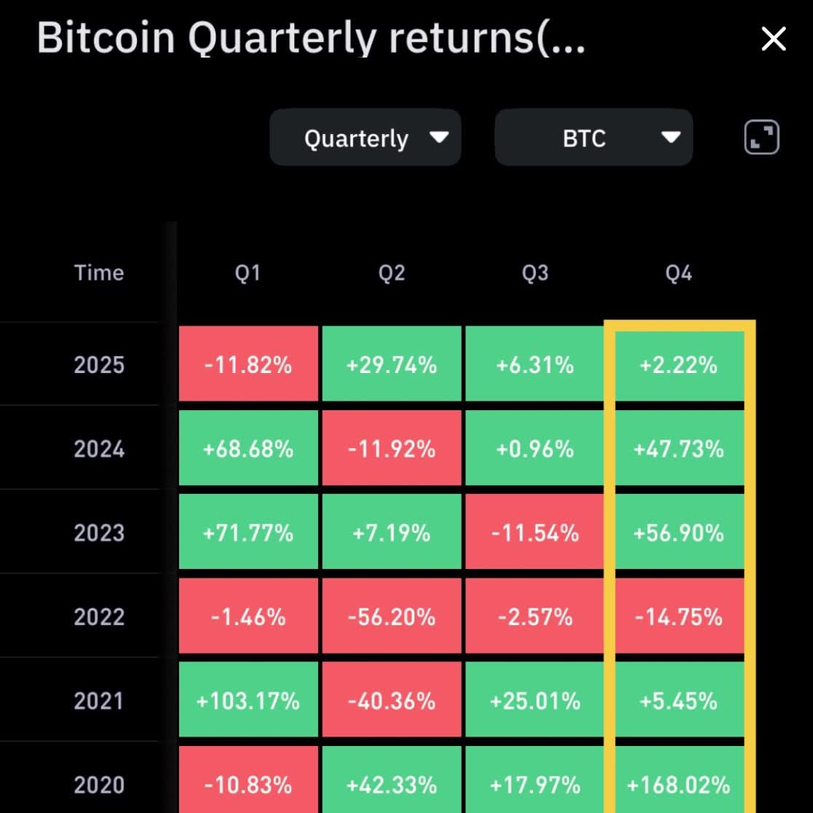Click the 2024 Q1 +68.68% cell
The width and height of the screenshot is (813, 813).
pyautogui.click(x=248, y=448)
